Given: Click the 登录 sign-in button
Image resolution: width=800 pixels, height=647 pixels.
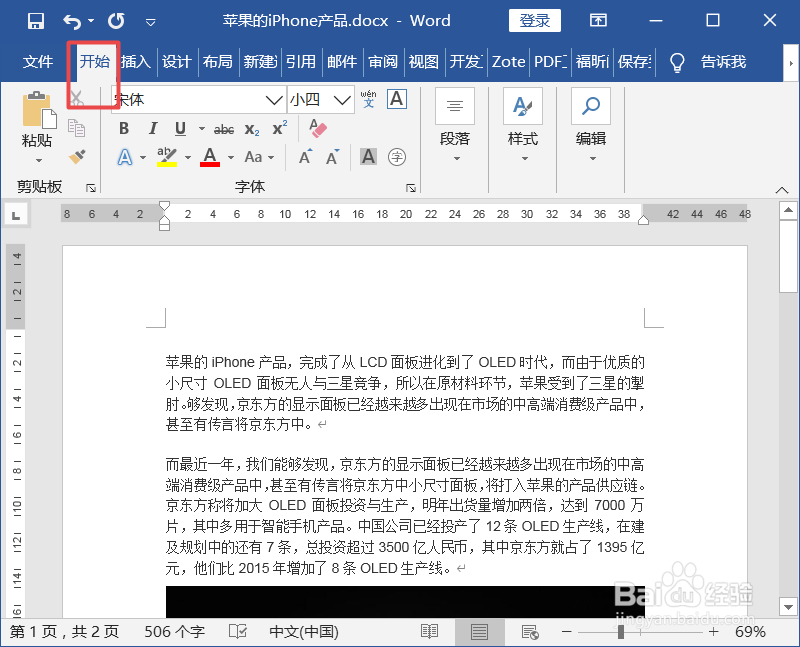Looking at the screenshot, I should pos(535,21).
